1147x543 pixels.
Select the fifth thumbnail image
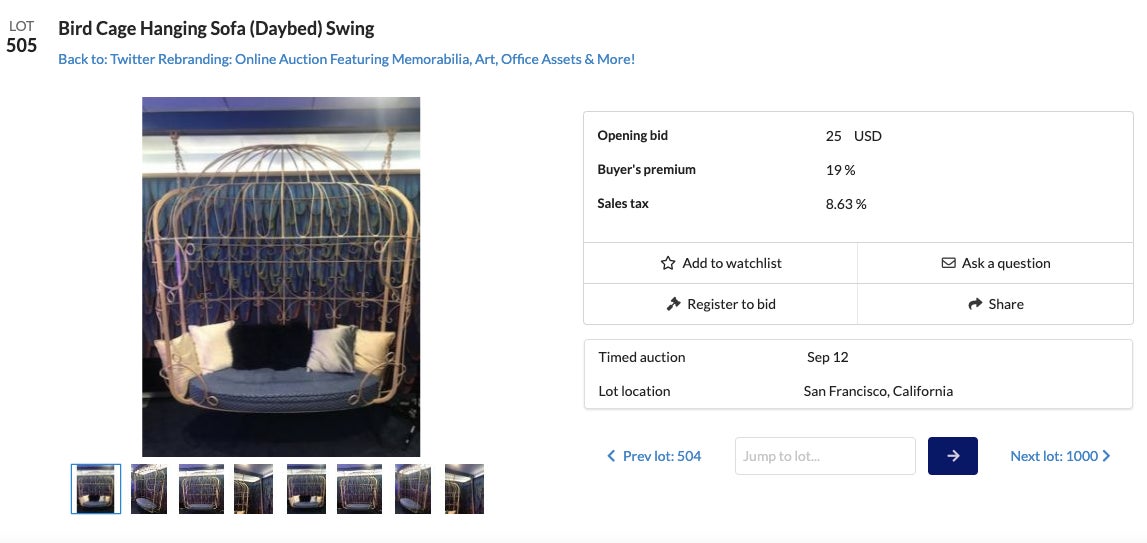306,489
